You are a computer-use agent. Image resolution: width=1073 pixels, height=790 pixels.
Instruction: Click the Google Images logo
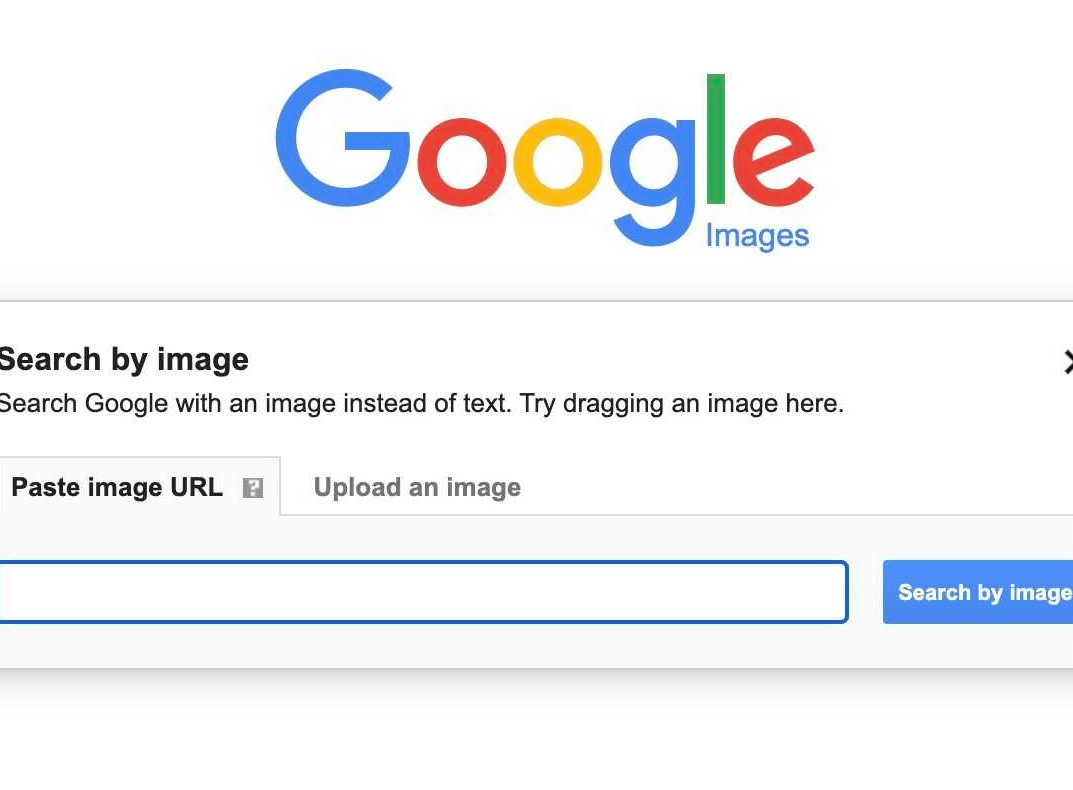(x=545, y=159)
